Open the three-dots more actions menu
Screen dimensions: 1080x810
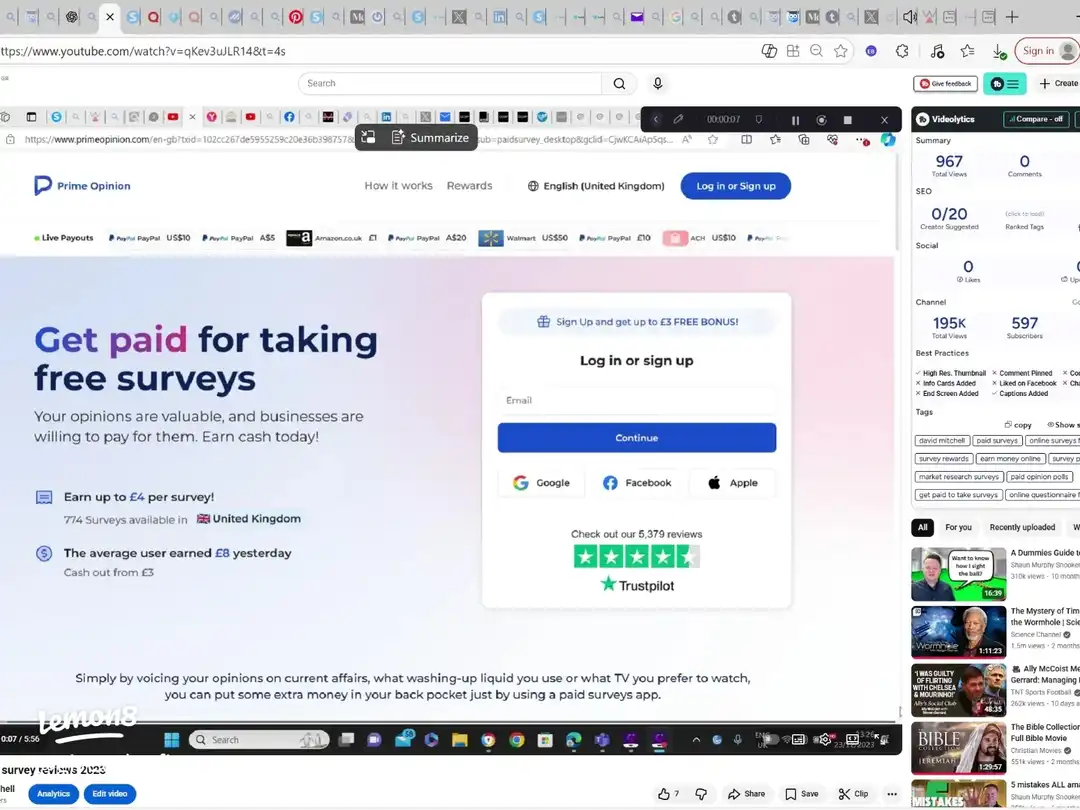(892, 793)
